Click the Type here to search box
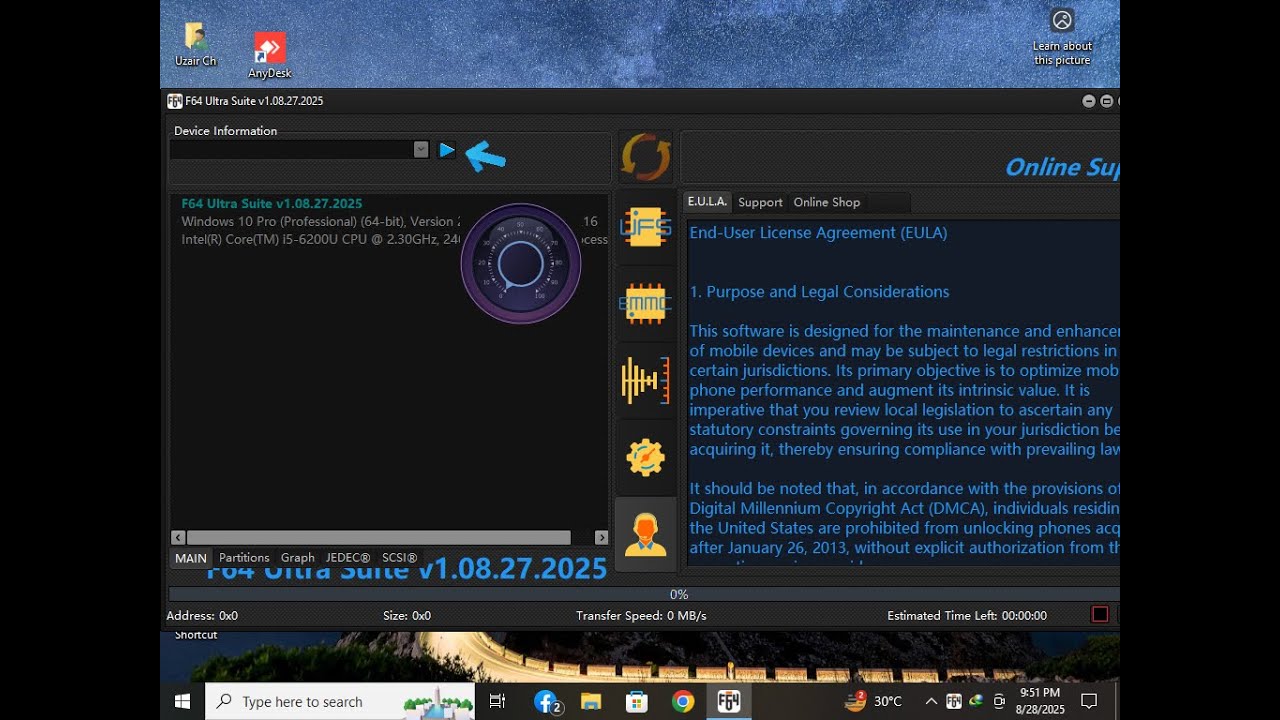 pos(340,702)
